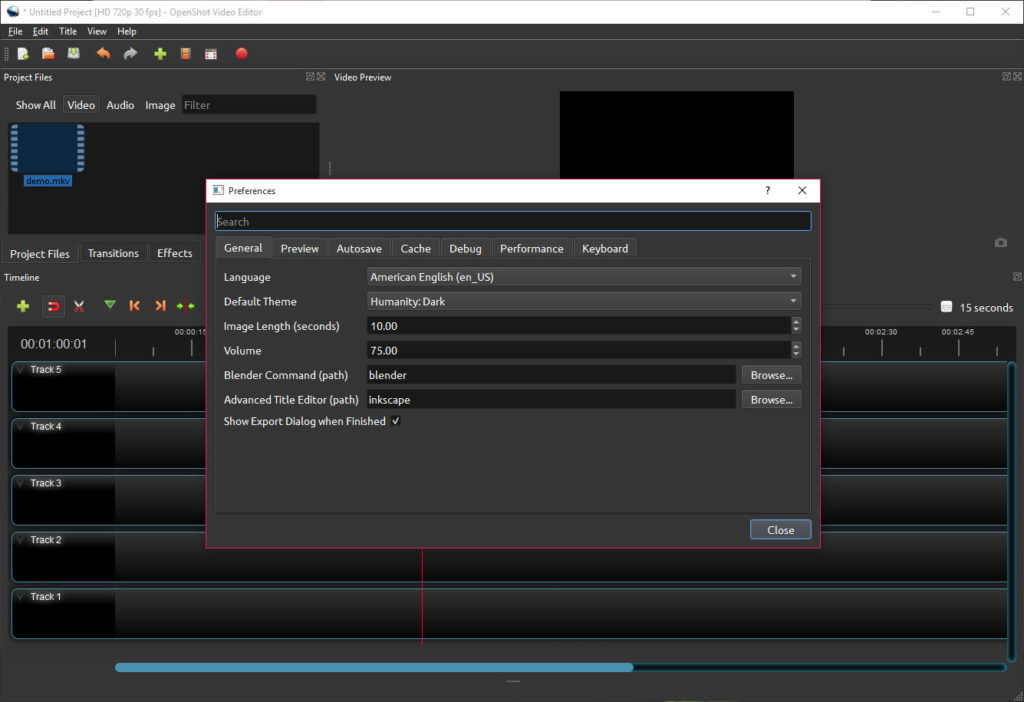This screenshot has width=1024, height=702.
Task: Open the Default Theme dropdown
Action: point(584,302)
